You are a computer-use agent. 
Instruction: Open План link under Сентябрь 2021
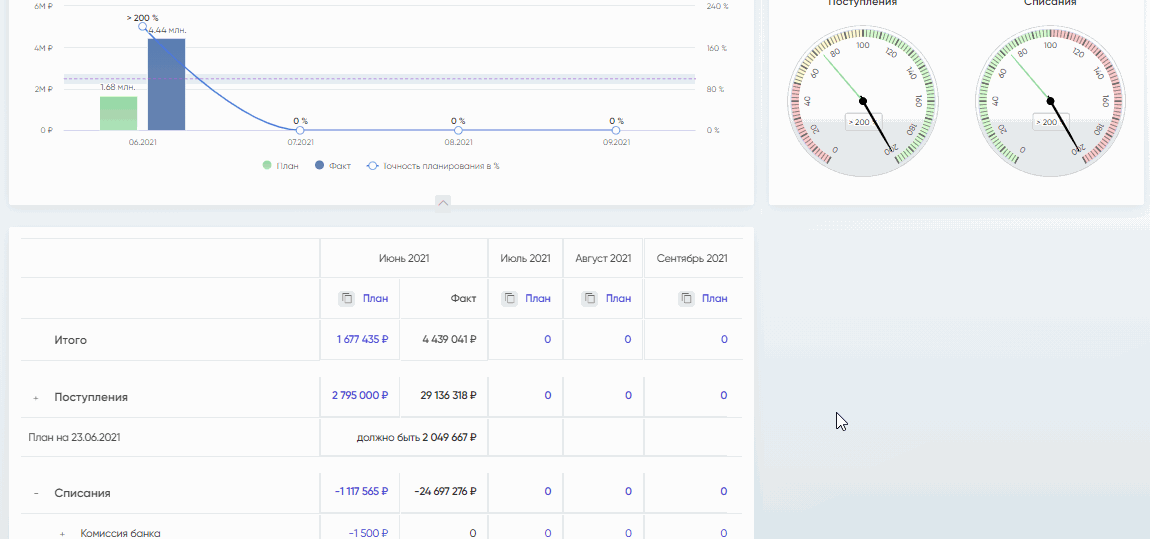click(714, 298)
